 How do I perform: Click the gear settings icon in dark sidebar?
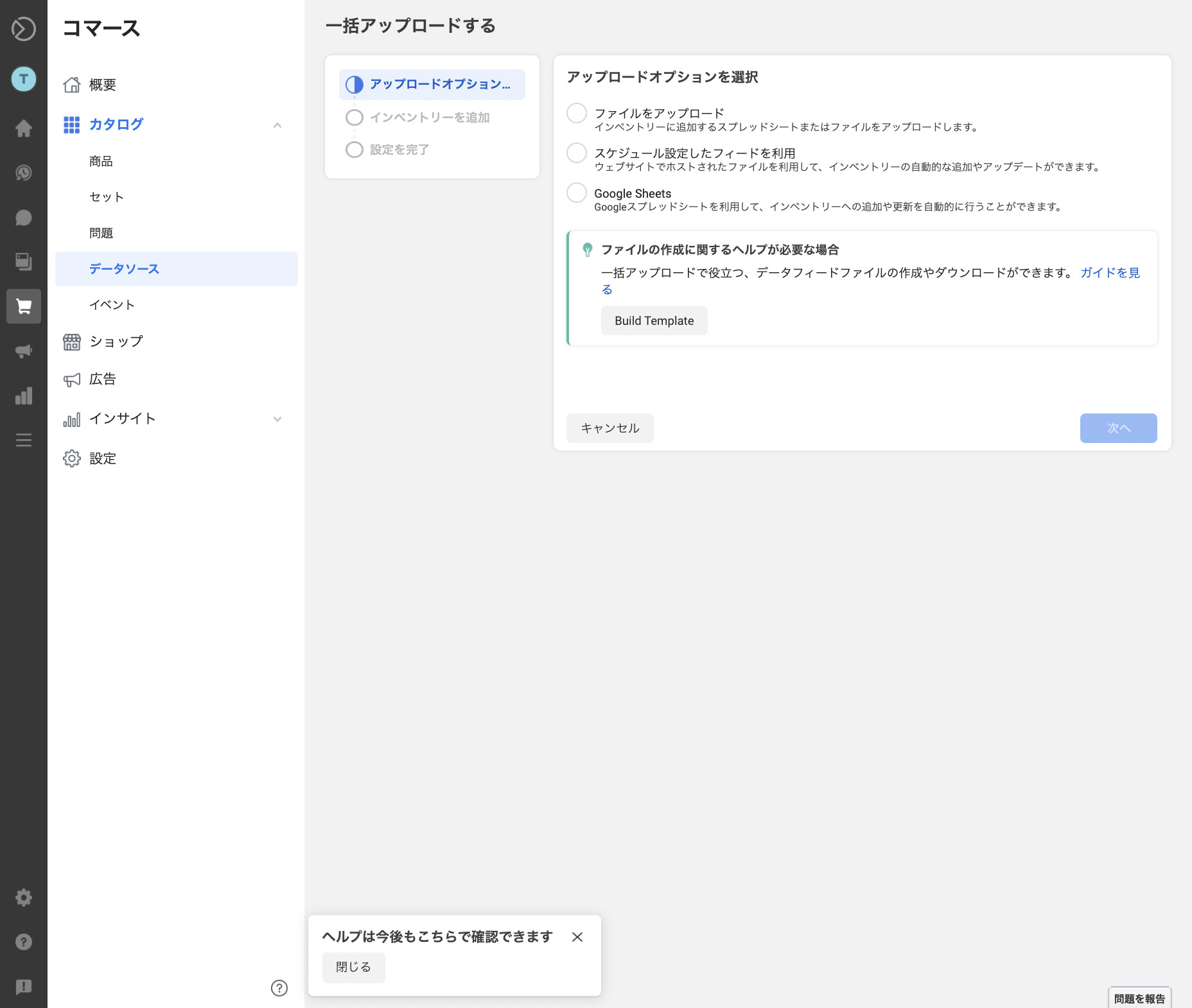click(24, 897)
